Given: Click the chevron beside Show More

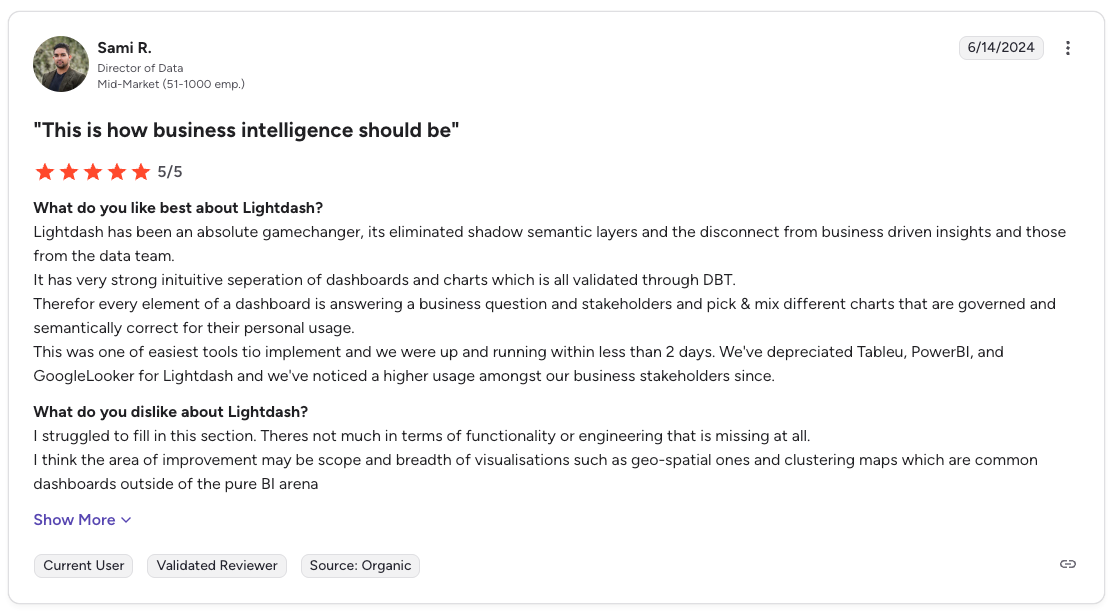Looking at the screenshot, I should pos(126,521).
